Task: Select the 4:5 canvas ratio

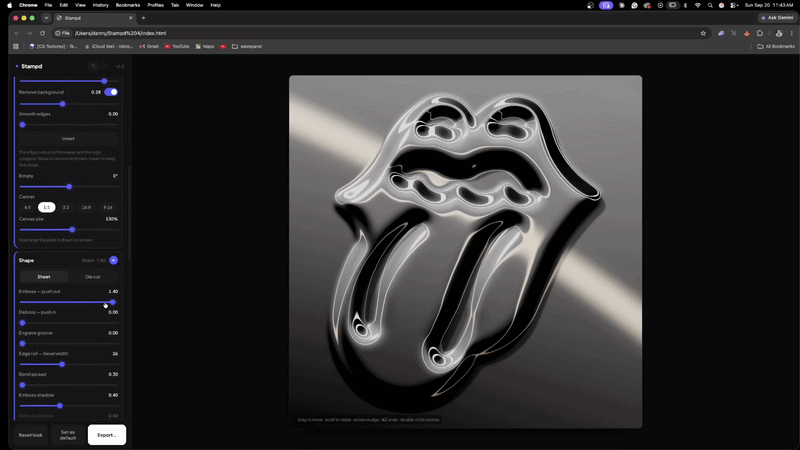Action: click(28, 208)
